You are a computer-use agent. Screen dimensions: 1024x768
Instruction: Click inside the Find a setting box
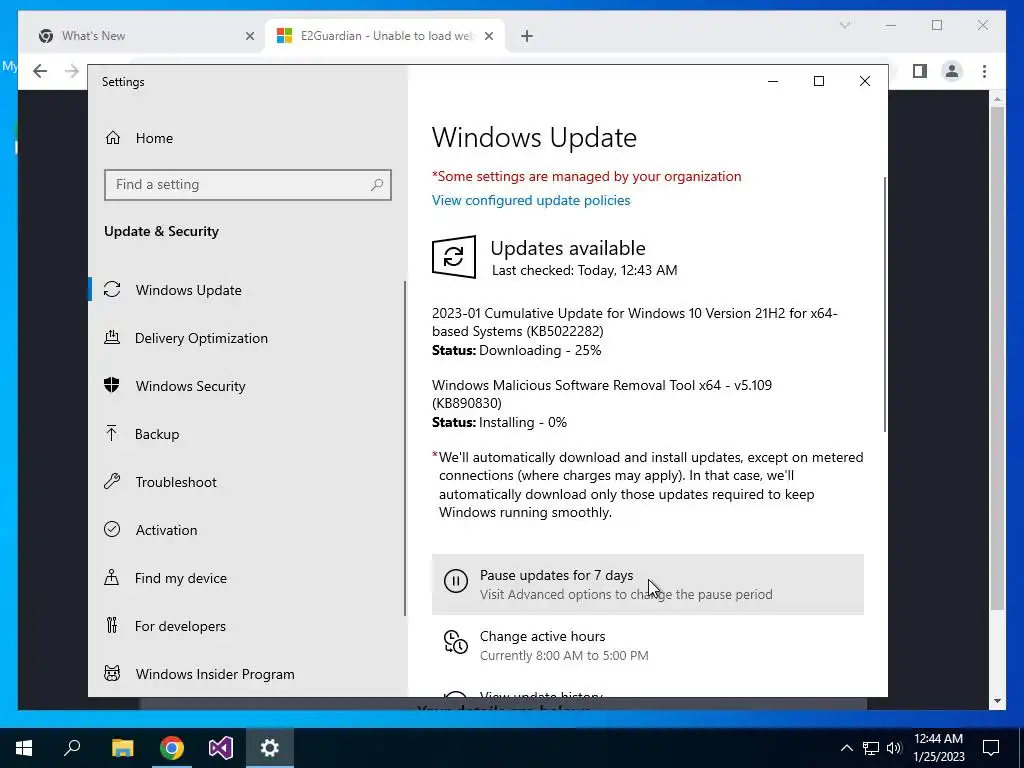(x=248, y=185)
